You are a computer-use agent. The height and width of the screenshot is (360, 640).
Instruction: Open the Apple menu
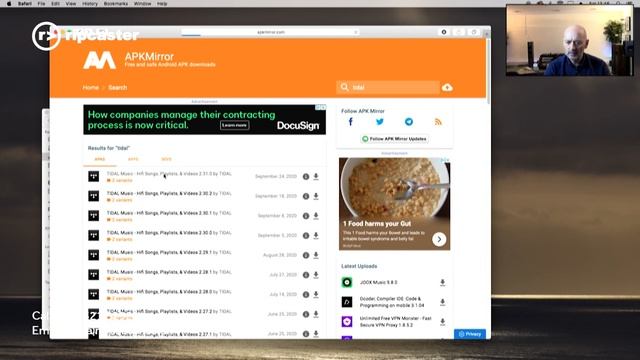[x=9, y=4]
